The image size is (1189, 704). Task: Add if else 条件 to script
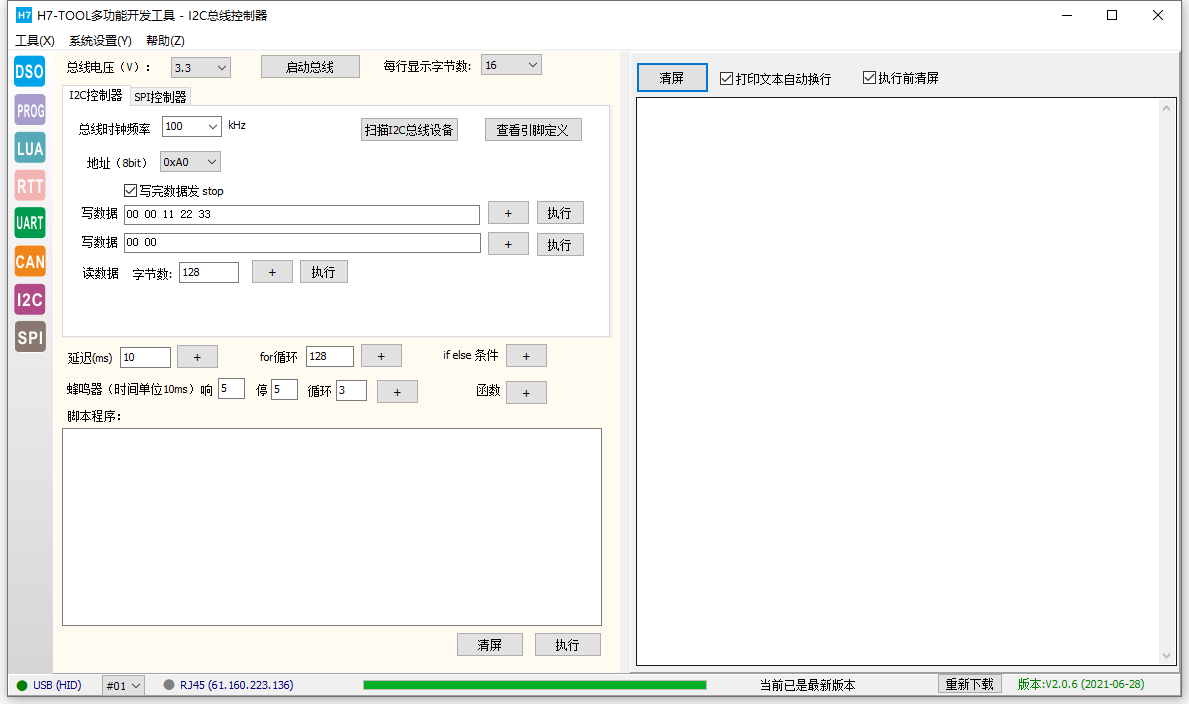click(526, 356)
